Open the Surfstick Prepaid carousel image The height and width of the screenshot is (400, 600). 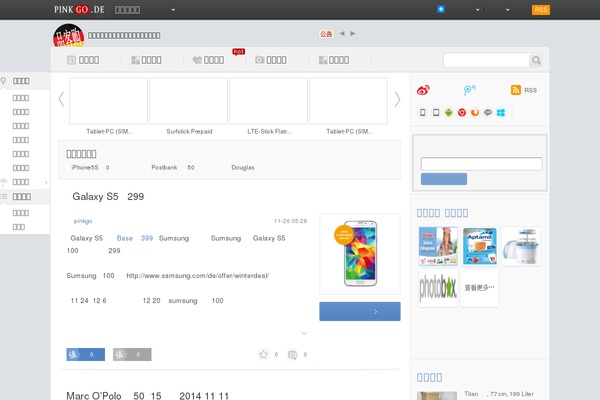point(188,101)
